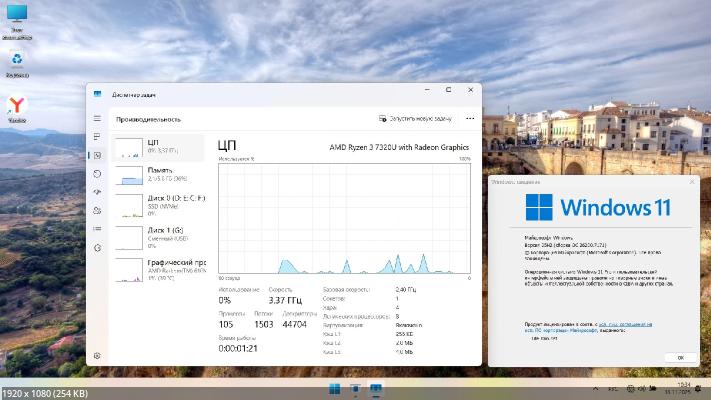
Task: Open the Users page icon
Action: coord(97,210)
